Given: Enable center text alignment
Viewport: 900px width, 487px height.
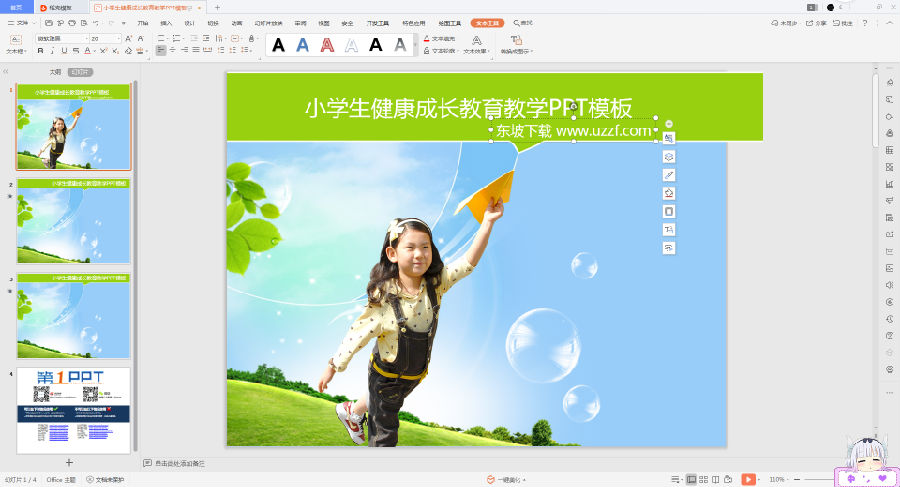Looking at the screenshot, I should click(x=173, y=51).
